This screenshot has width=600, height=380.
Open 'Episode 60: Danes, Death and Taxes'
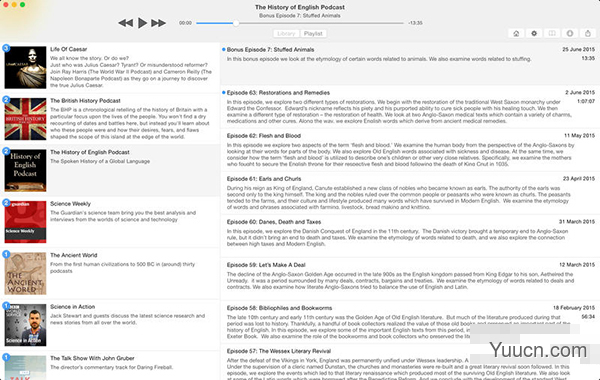[274, 222]
